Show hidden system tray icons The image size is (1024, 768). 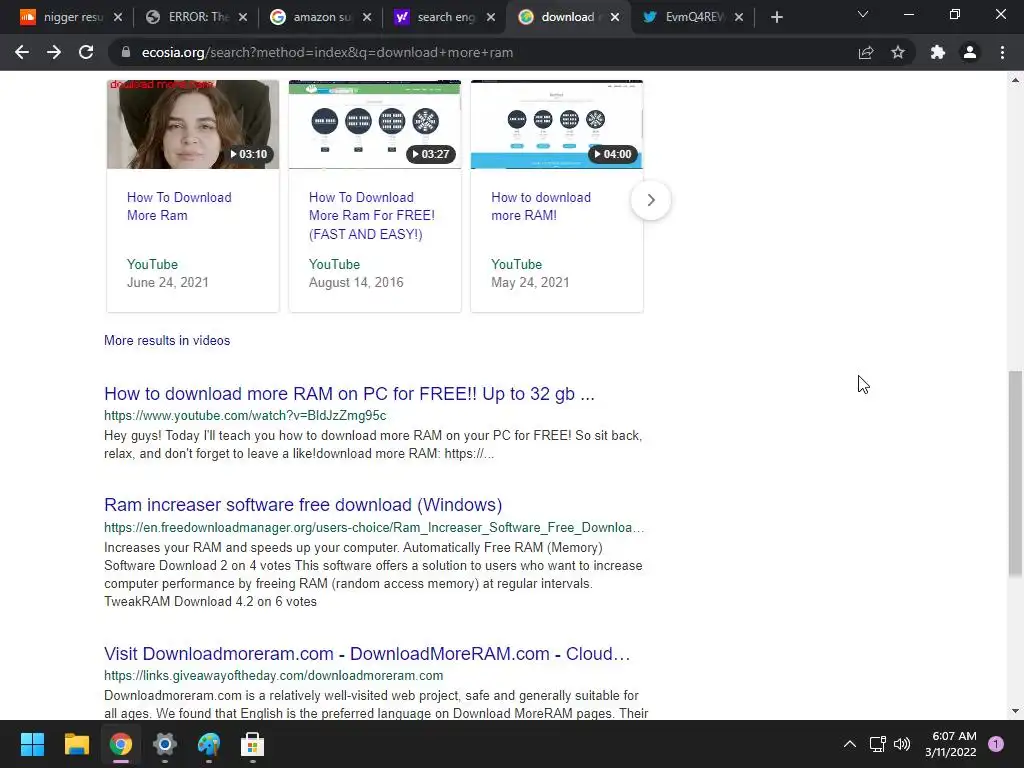click(x=850, y=744)
